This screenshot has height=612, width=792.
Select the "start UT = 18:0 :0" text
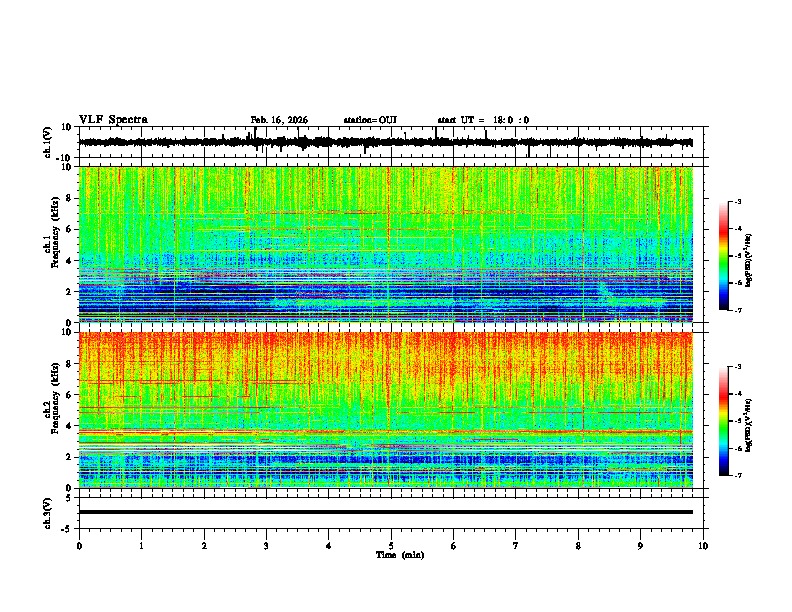[x=483, y=120]
